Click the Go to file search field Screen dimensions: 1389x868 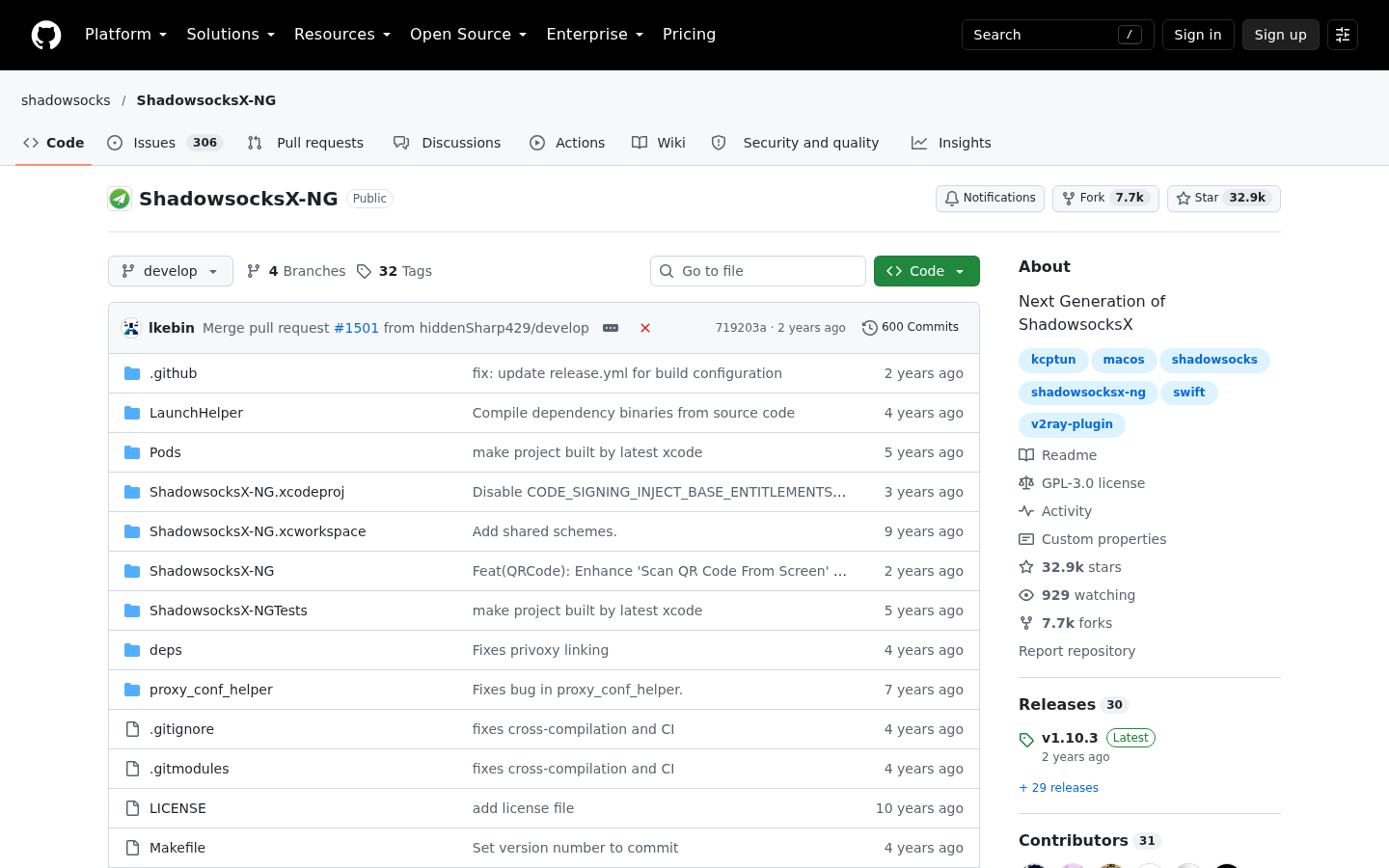[758, 271]
